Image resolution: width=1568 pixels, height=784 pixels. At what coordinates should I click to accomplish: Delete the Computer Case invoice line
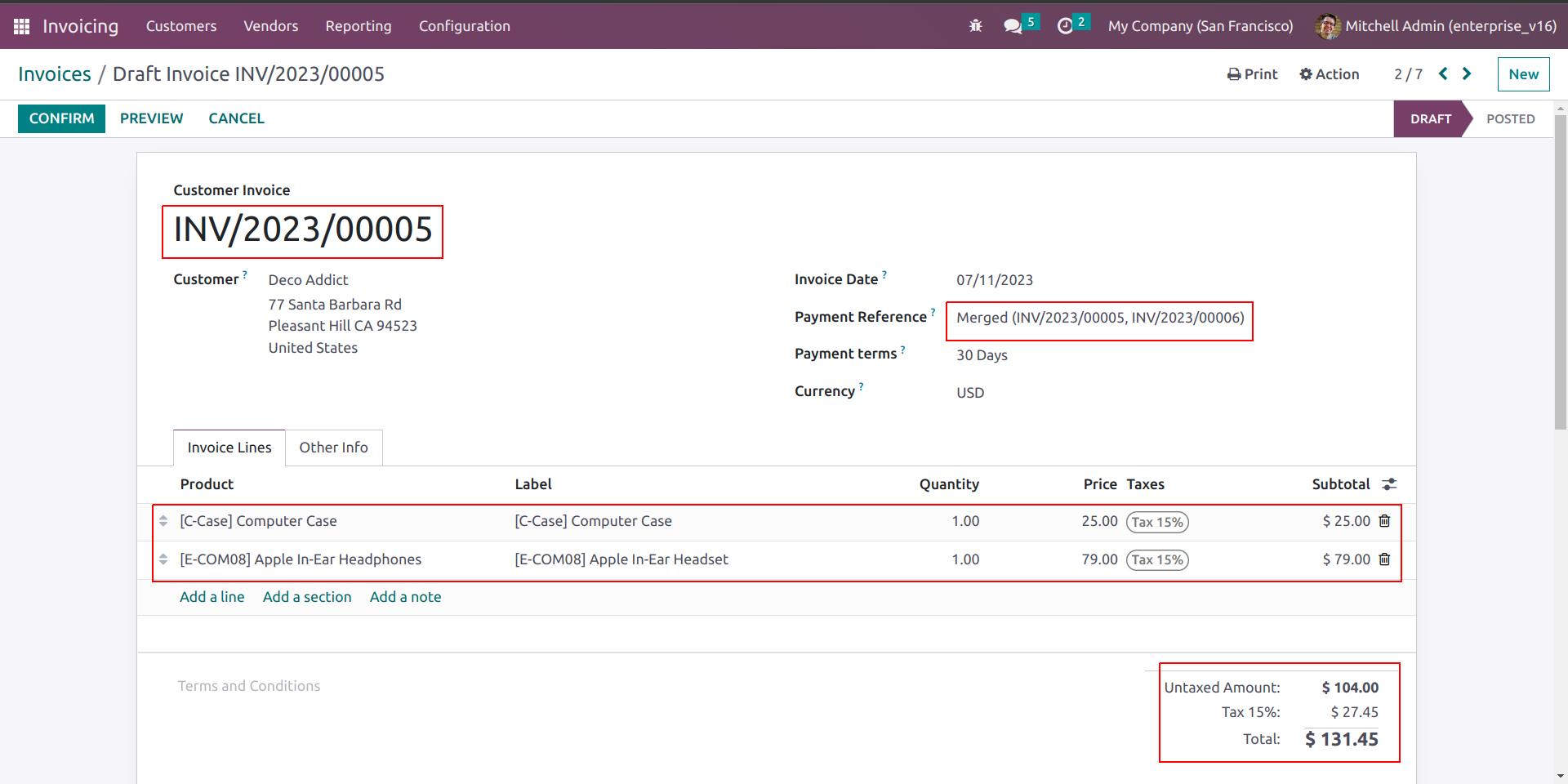1384,521
